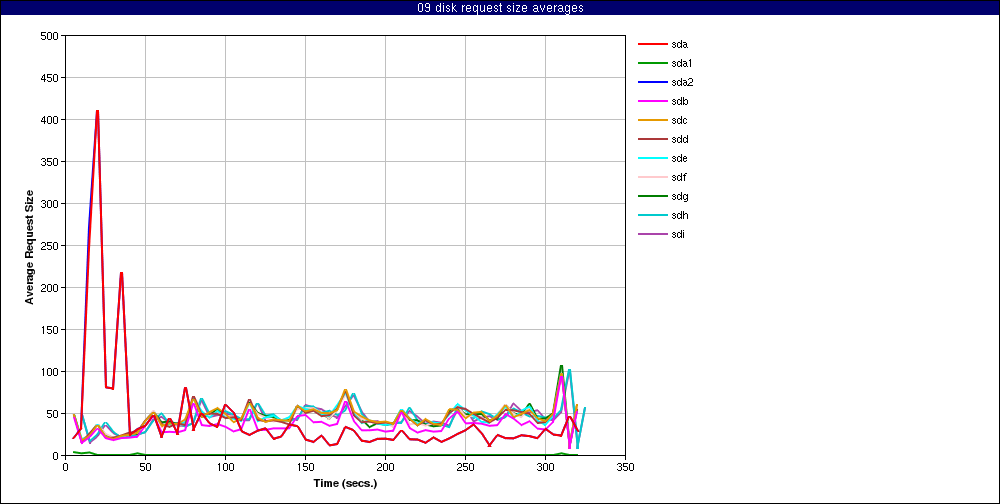Click the red sda legend color line
This screenshot has height=504, width=1000.
[x=652, y=45]
